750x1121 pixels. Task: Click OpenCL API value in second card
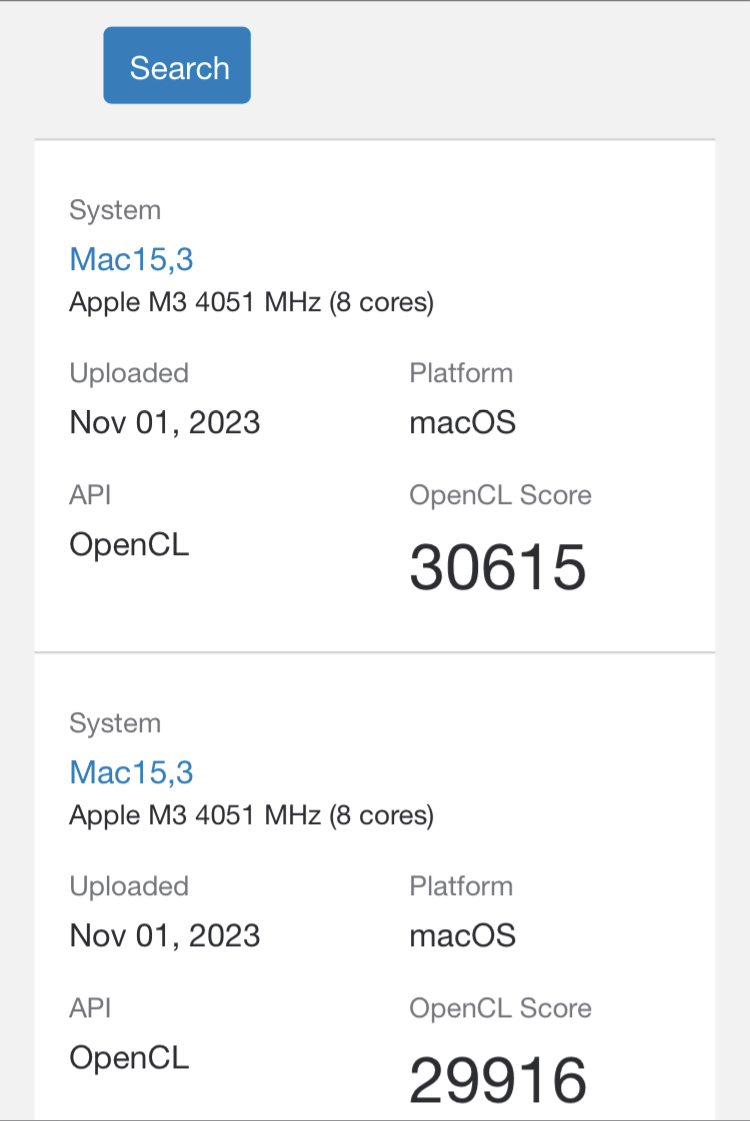click(x=129, y=1059)
